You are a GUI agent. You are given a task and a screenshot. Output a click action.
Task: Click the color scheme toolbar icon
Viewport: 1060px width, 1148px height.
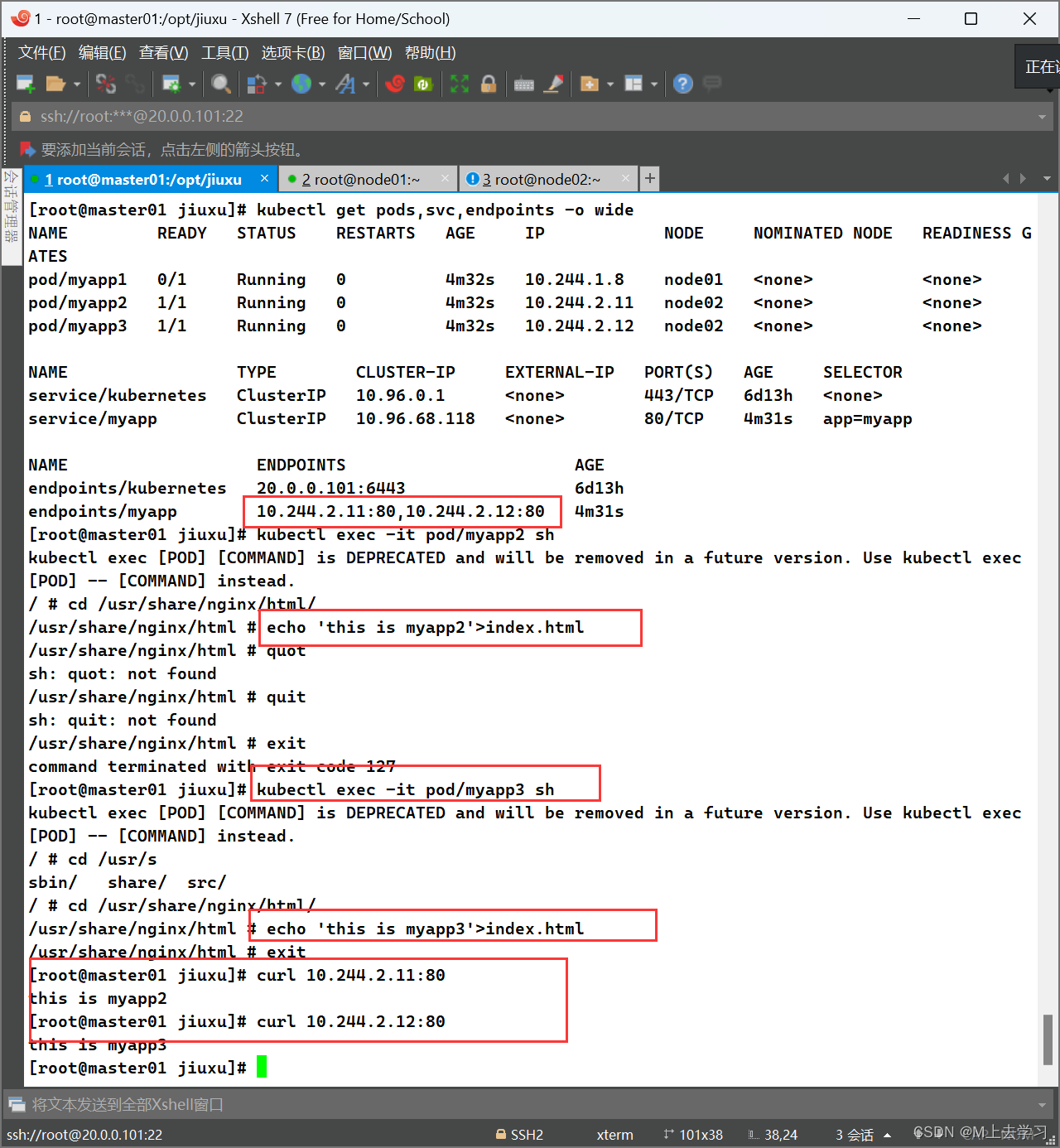257,84
